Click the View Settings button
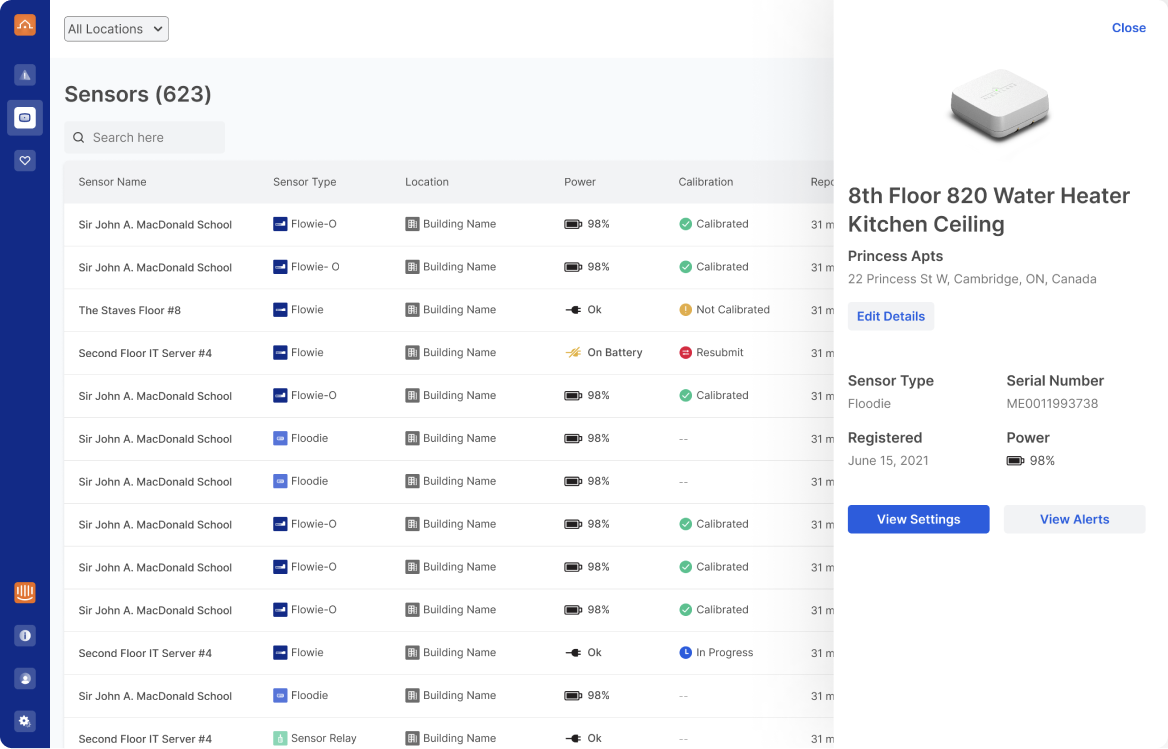Viewport: 1168px width, 749px height. click(x=918, y=520)
